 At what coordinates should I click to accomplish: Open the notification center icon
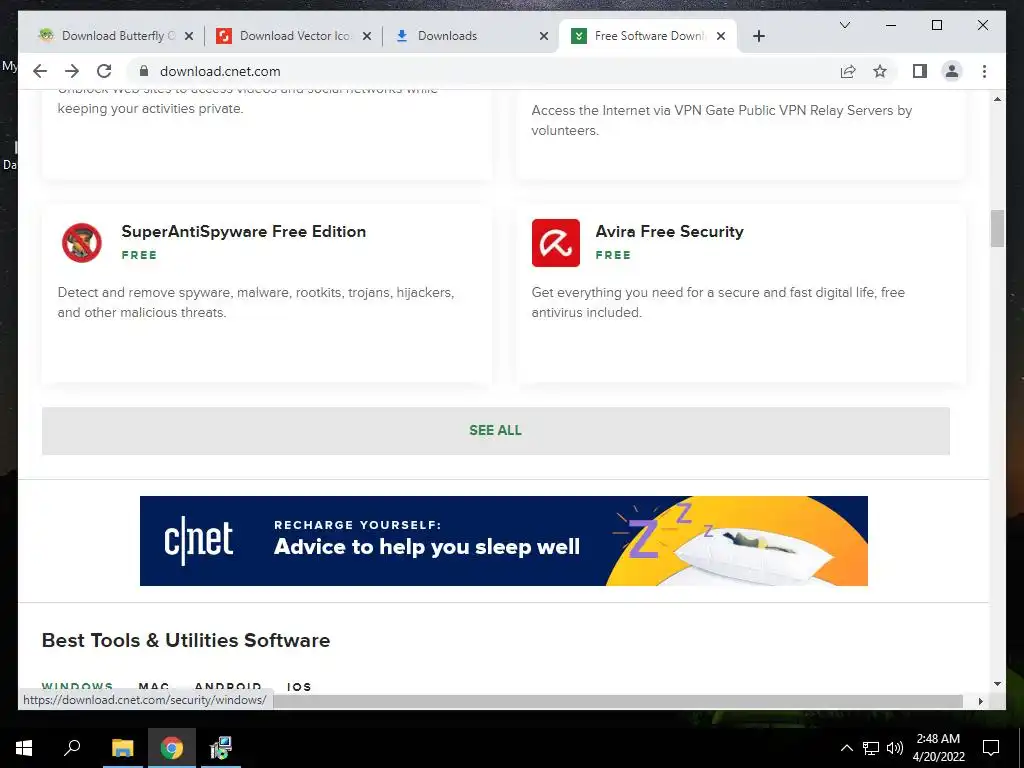(x=991, y=748)
